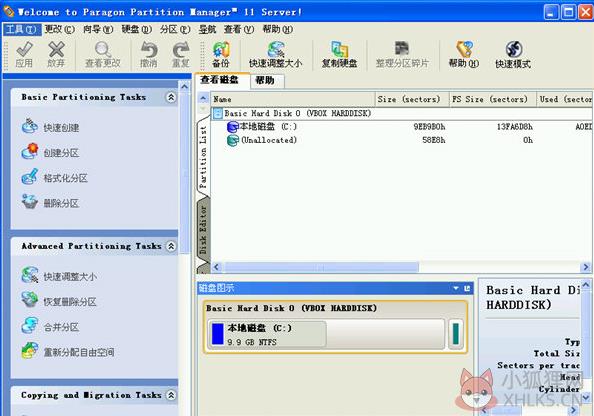Click the 13FA6D8h FS size value
Viewport: 594px width, 416px height.
[x=515, y=127]
